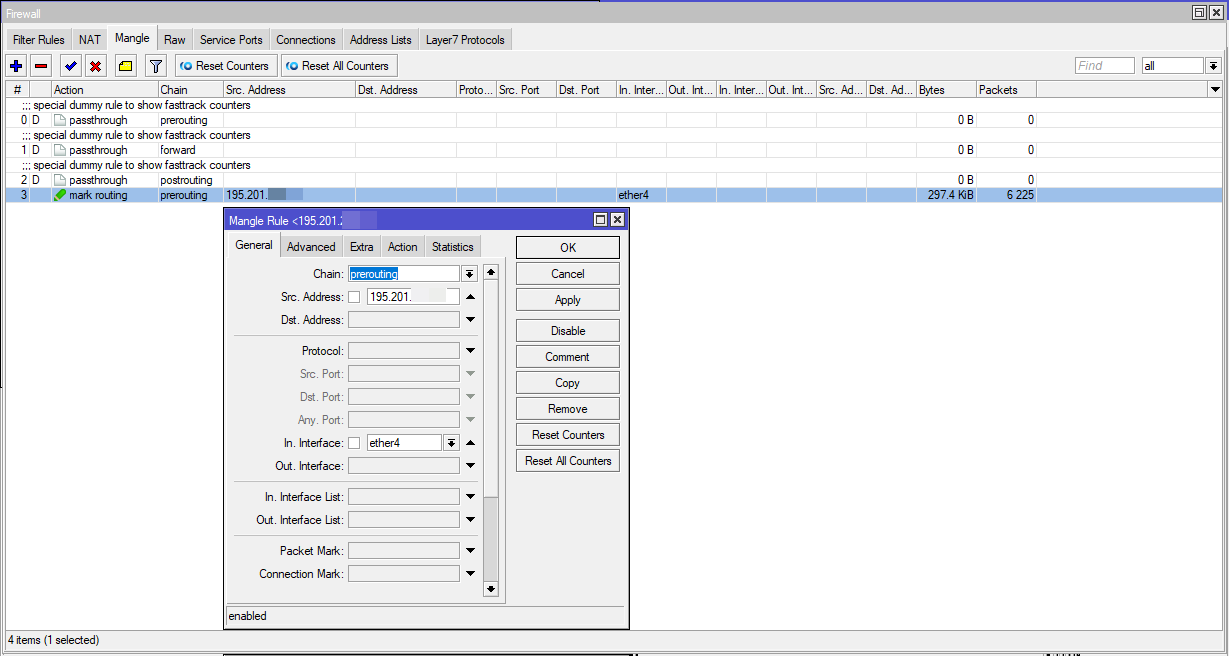The height and width of the screenshot is (656, 1229).
Task: Expand the Out. Interface field
Action: pyautogui.click(x=470, y=466)
